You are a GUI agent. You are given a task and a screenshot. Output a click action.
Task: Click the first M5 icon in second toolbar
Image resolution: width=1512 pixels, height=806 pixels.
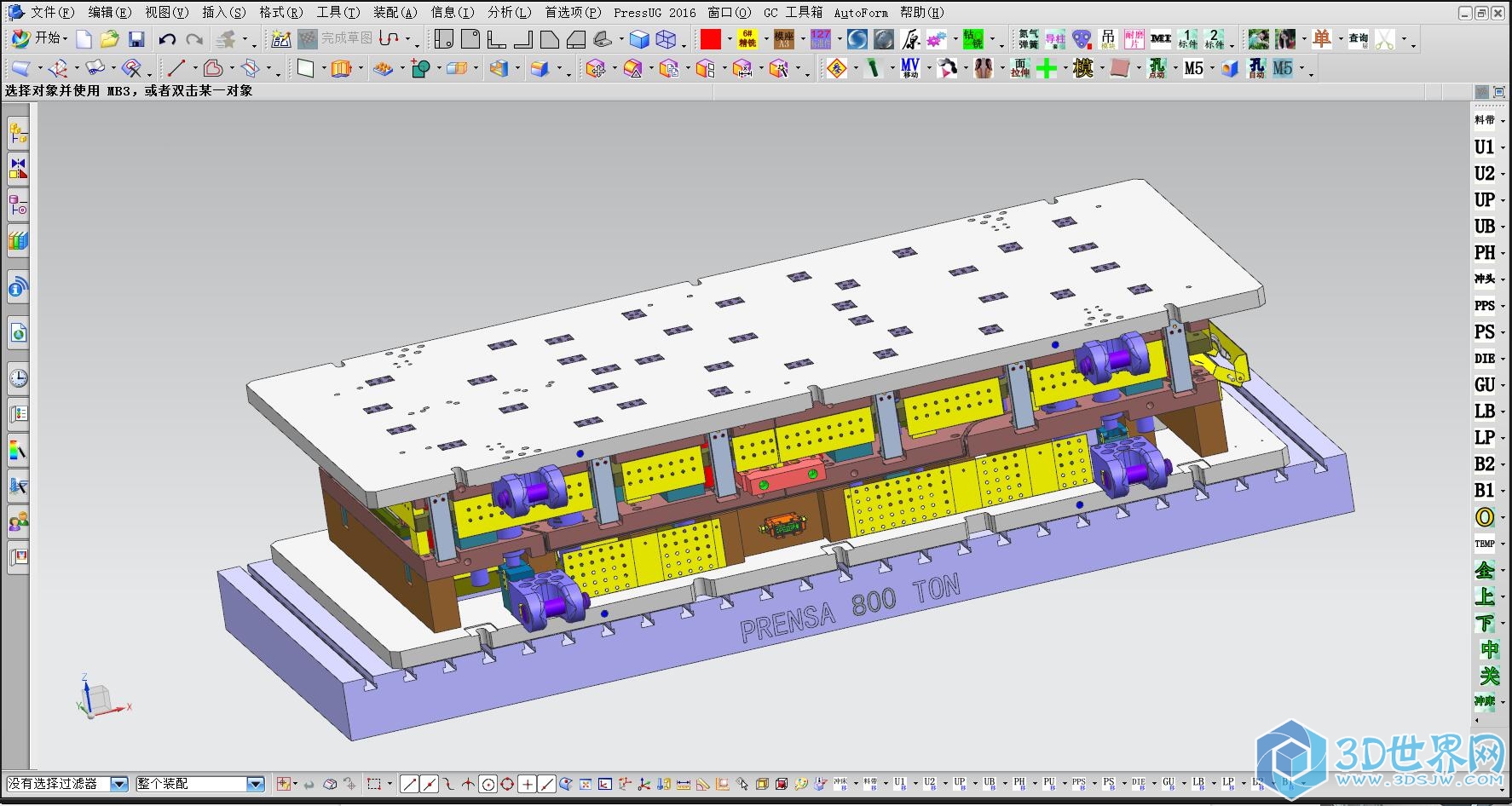click(x=1193, y=69)
